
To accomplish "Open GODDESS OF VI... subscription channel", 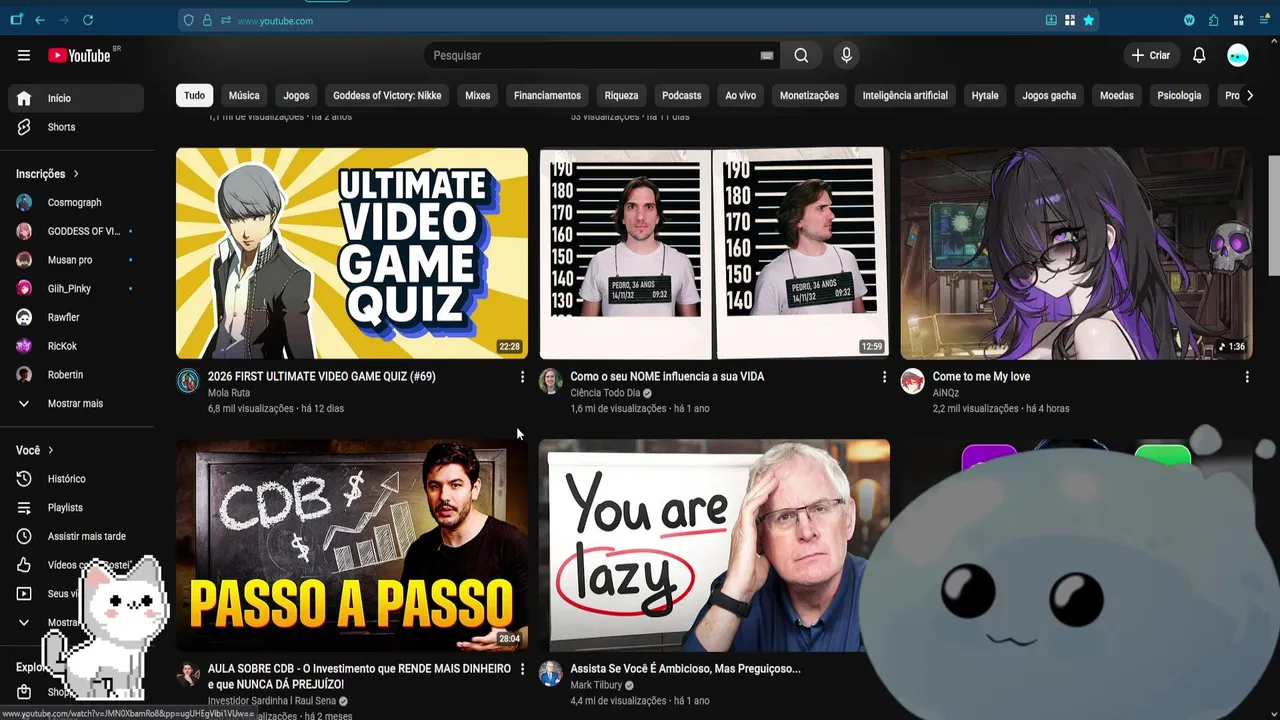I will [x=76, y=232].
